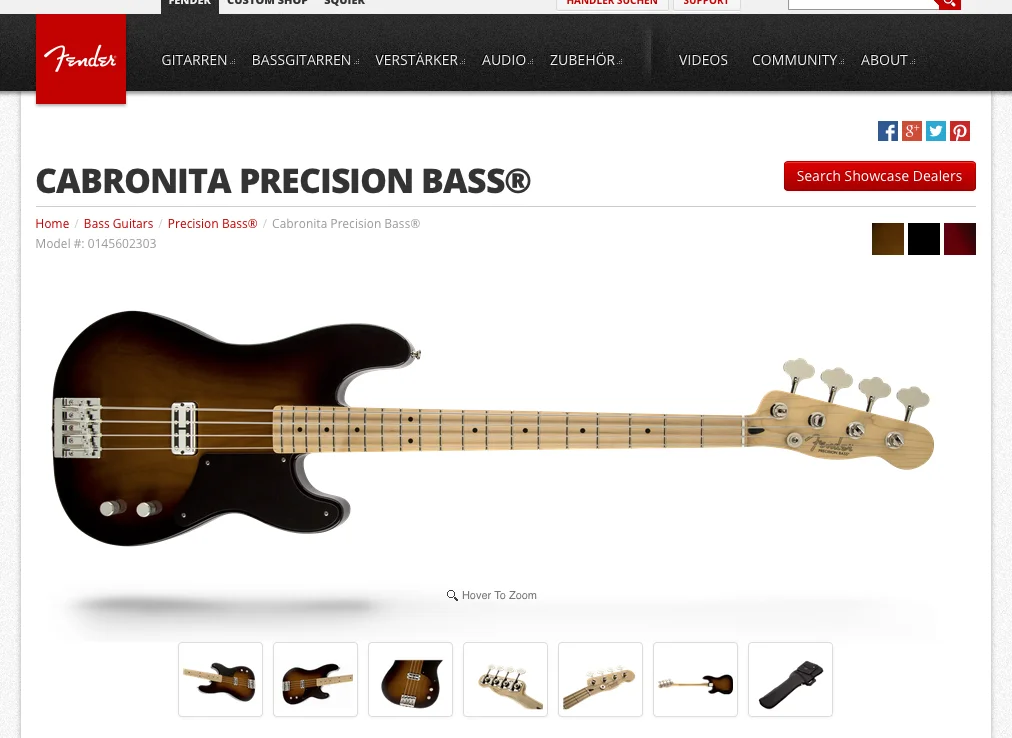The image size is (1012, 738).
Task: Click the red search magnifier button
Action: [x=948, y=3]
